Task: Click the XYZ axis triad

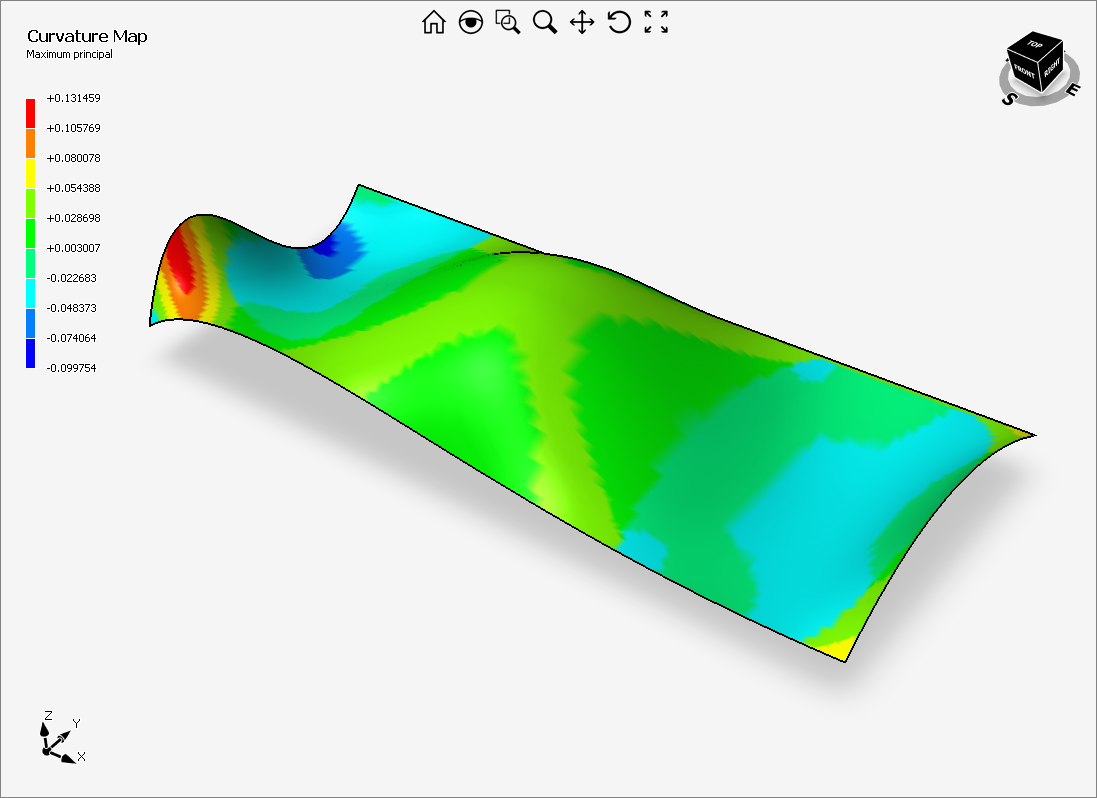Action: [x=58, y=738]
